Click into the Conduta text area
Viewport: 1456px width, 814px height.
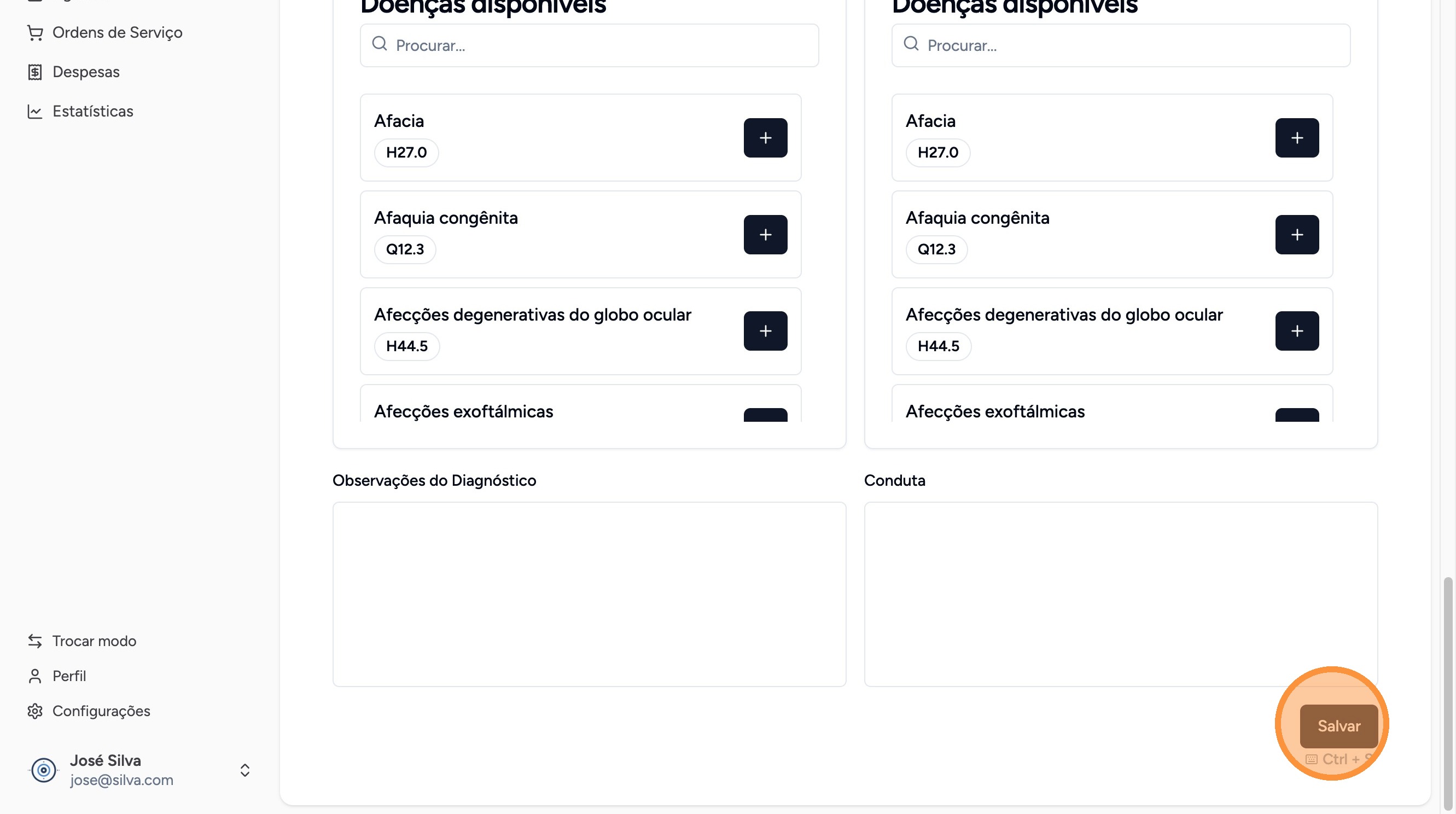tap(1120, 595)
